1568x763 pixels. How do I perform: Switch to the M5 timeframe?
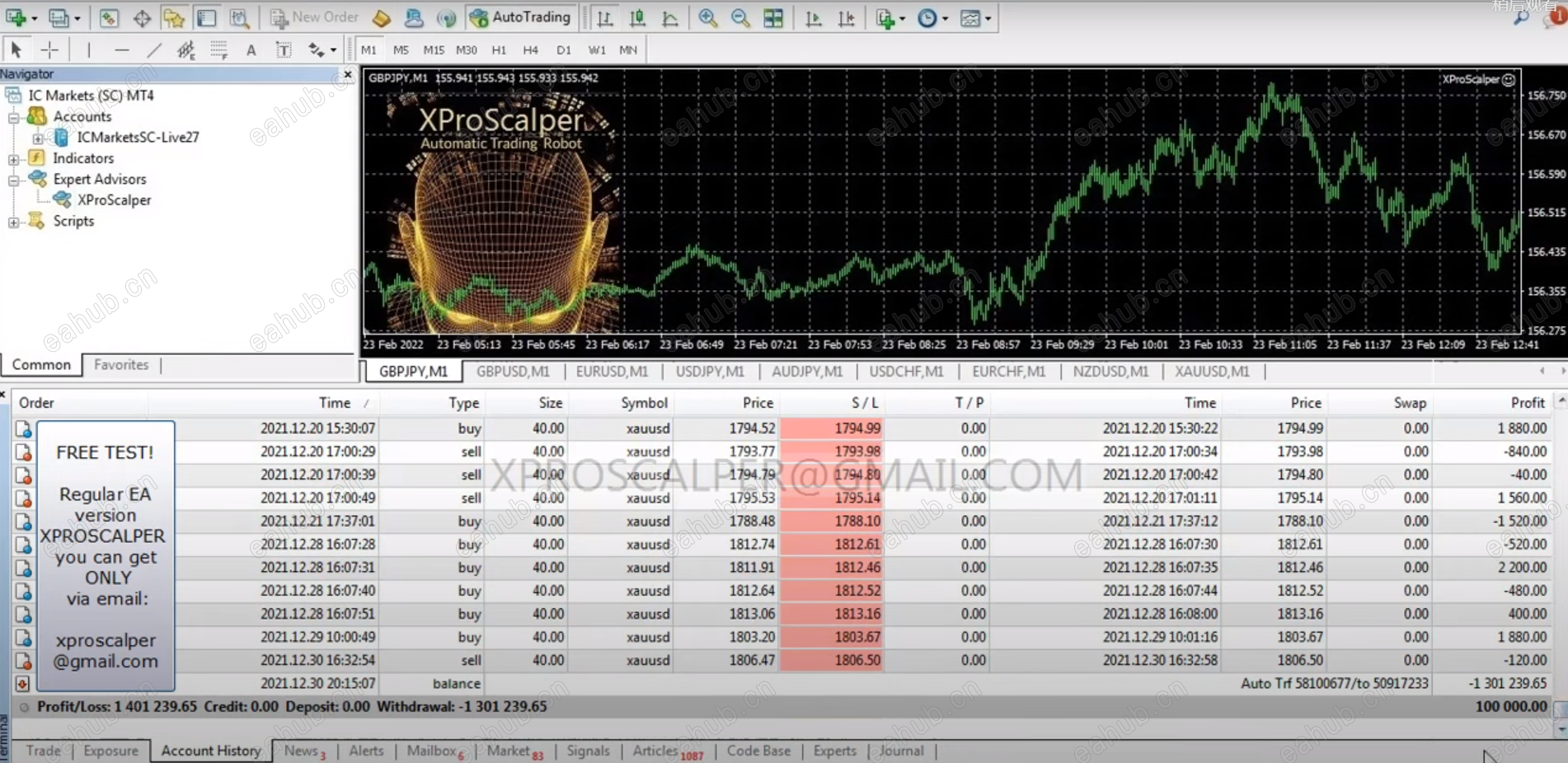[x=401, y=49]
